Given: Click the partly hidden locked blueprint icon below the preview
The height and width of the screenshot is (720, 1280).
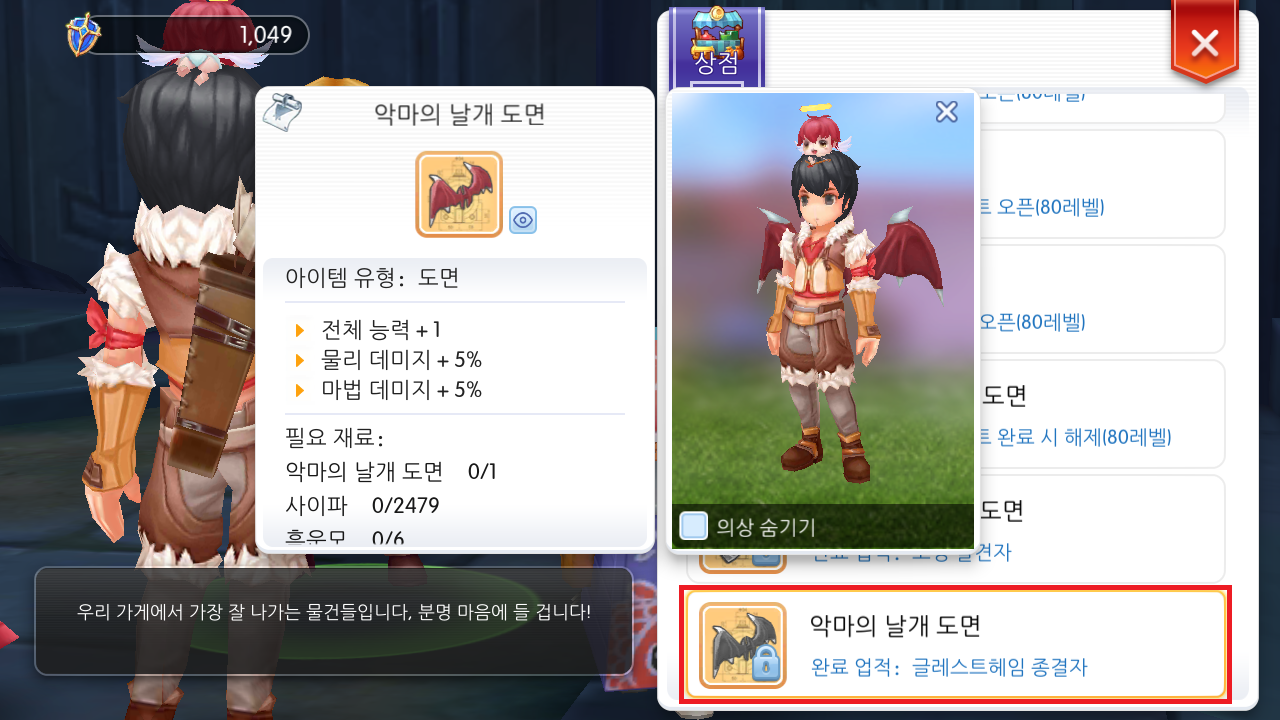Looking at the screenshot, I should (x=743, y=561).
